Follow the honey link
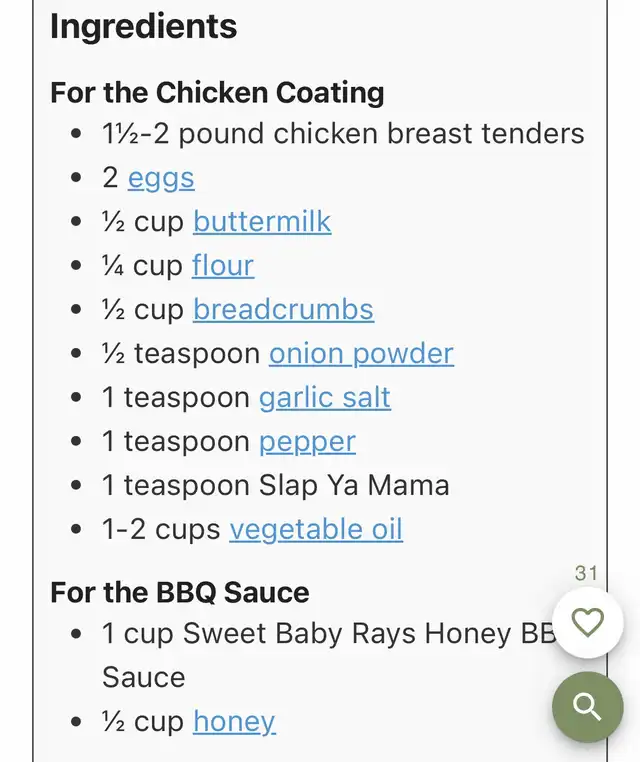This screenshot has height=762, width=640. coord(234,722)
